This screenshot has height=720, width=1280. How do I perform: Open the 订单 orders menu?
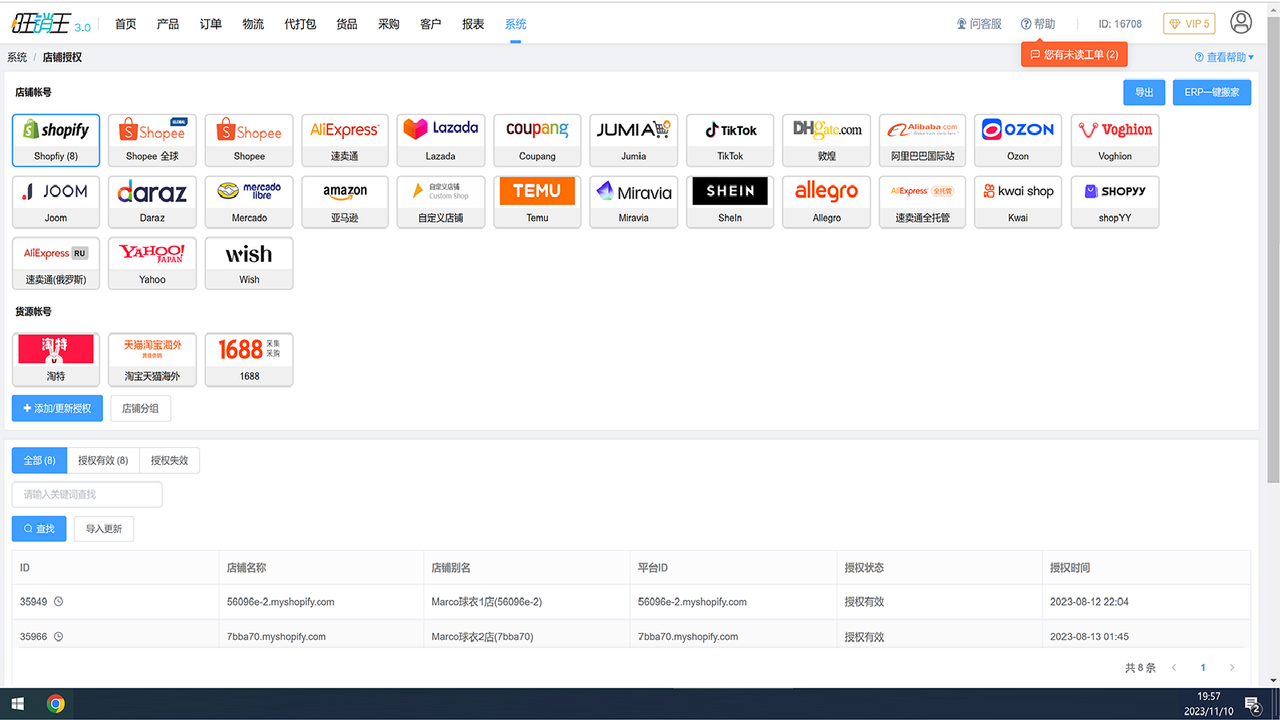[211, 24]
